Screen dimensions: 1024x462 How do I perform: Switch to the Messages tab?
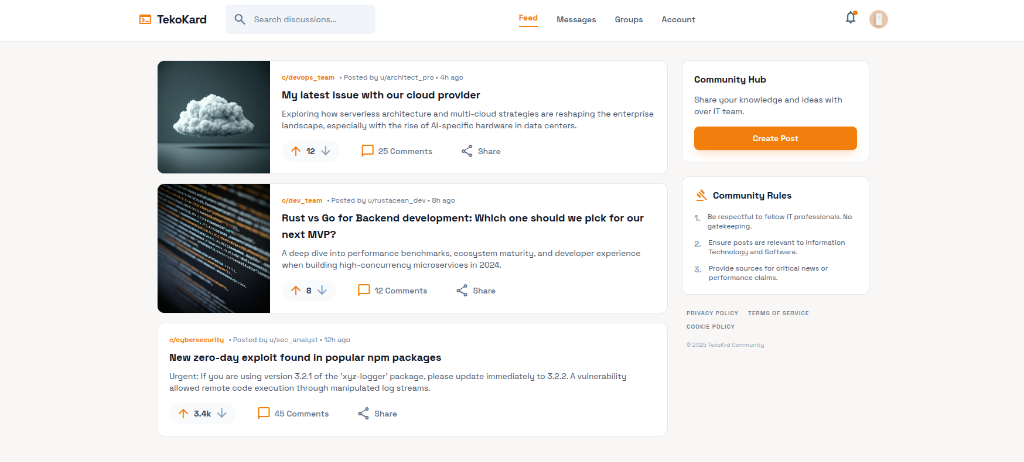pos(576,19)
